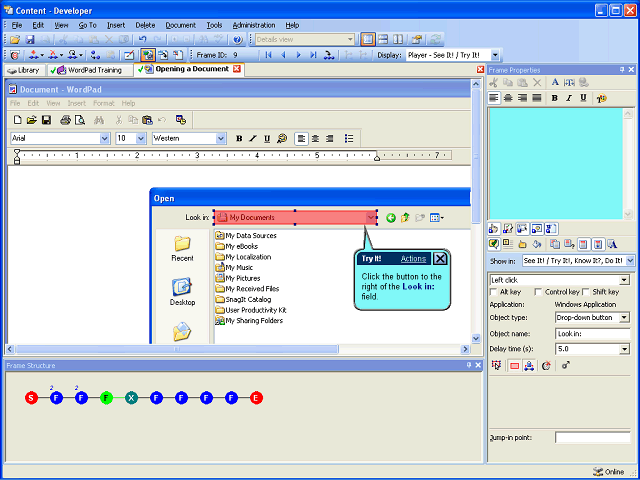
Task: Go to Next Frame arrow
Action: [298, 55]
